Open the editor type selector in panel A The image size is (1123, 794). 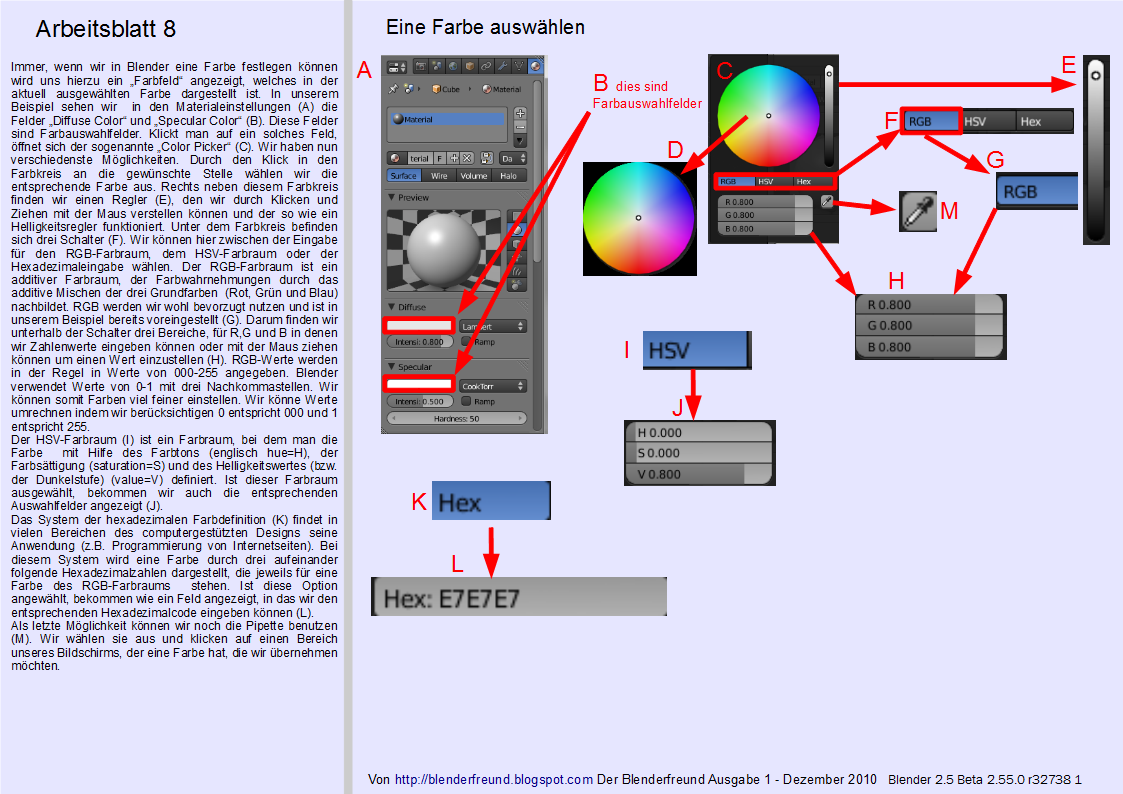(x=397, y=67)
